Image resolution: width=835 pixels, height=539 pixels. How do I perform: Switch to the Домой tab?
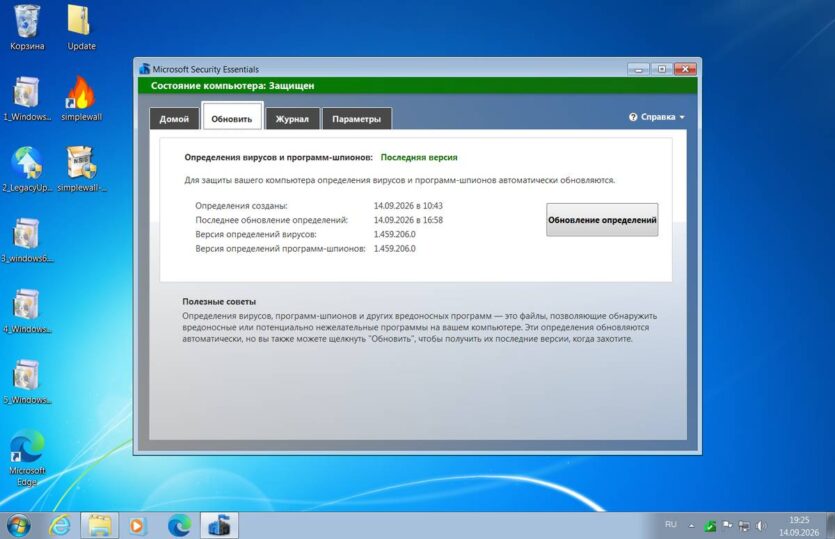(174, 119)
